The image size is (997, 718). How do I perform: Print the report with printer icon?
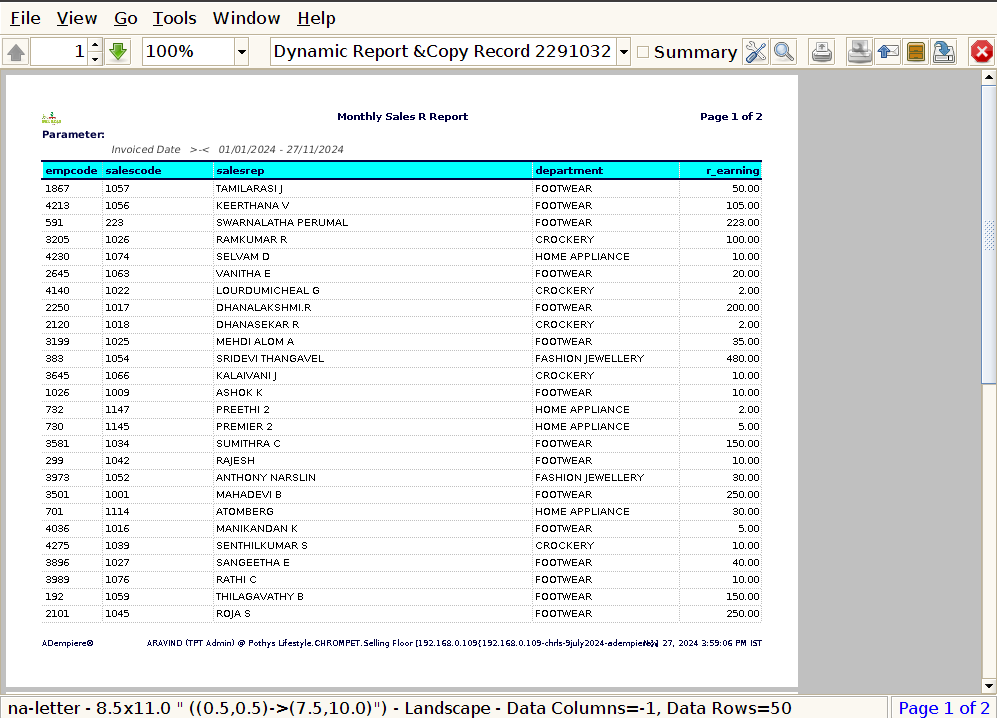click(860, 52)
